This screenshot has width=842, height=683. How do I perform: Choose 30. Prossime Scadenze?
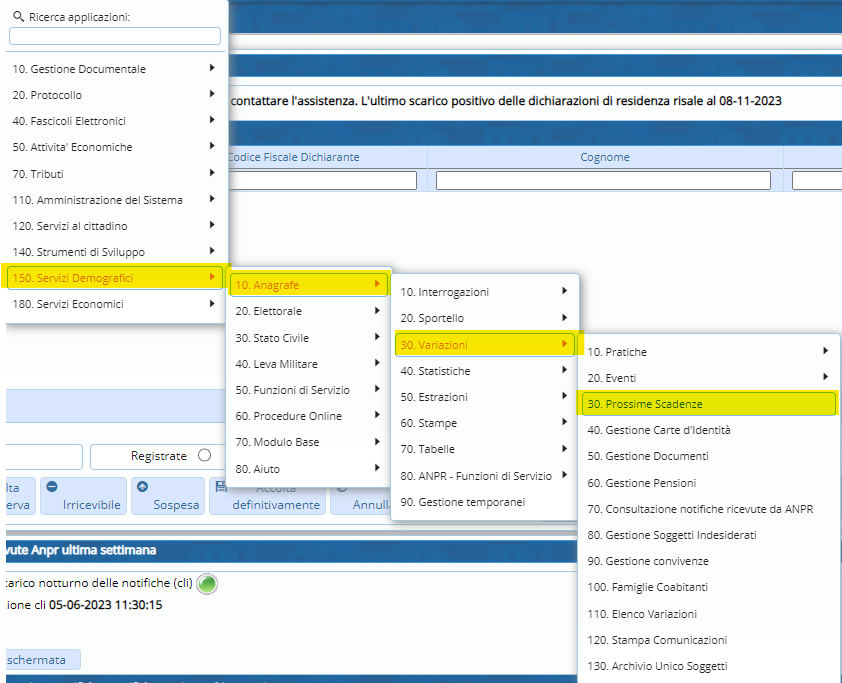point(709,404)
